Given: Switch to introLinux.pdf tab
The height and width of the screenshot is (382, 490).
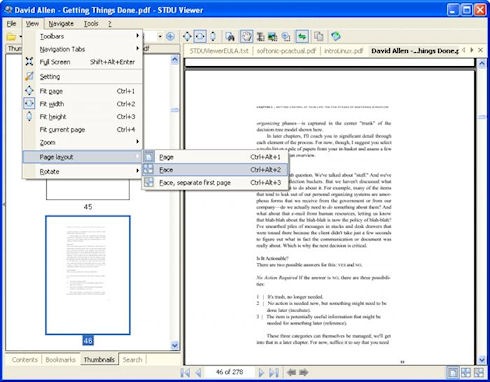Looking at the screenshot, I should [x=343, y=51].
